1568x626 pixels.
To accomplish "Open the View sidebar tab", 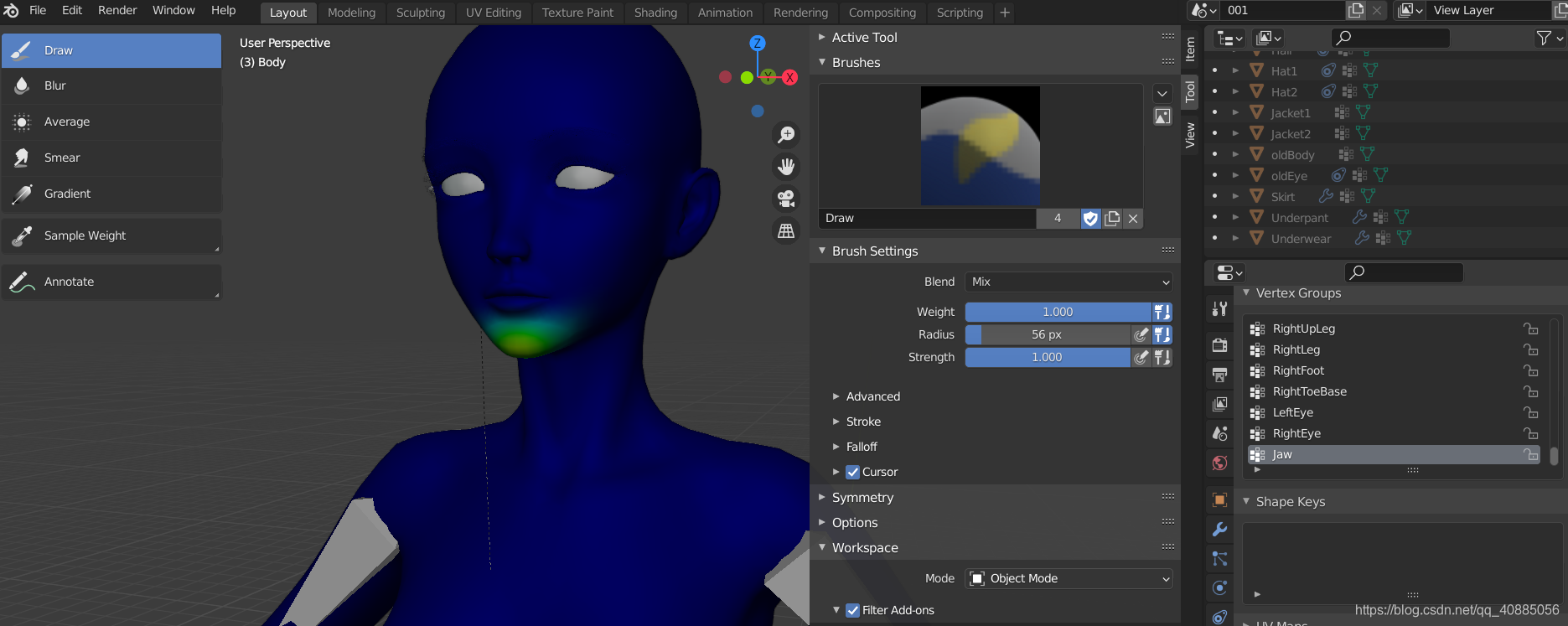I will (x=1190, y=135).
